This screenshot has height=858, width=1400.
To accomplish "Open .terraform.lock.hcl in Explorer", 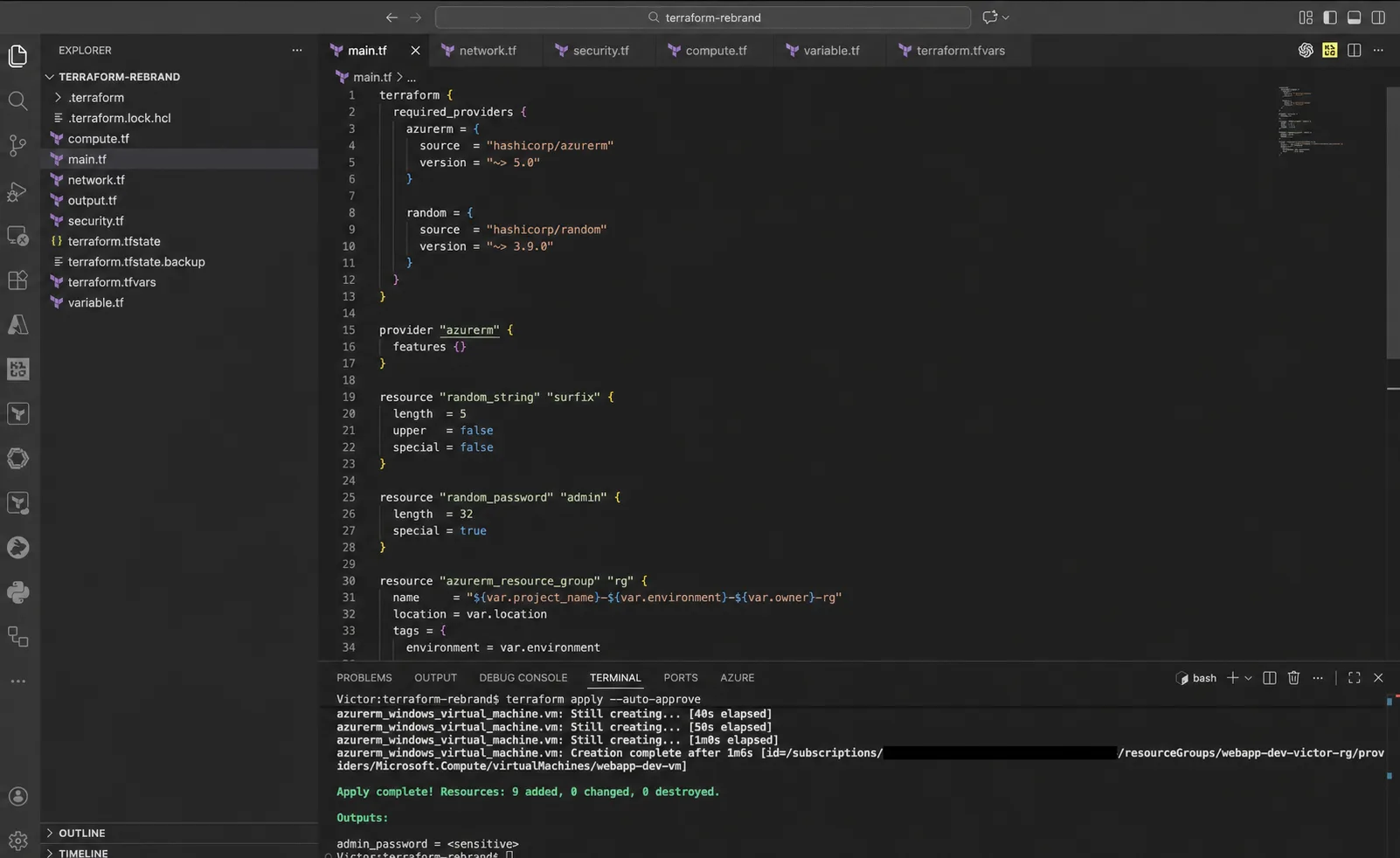I will coord(179,118).
